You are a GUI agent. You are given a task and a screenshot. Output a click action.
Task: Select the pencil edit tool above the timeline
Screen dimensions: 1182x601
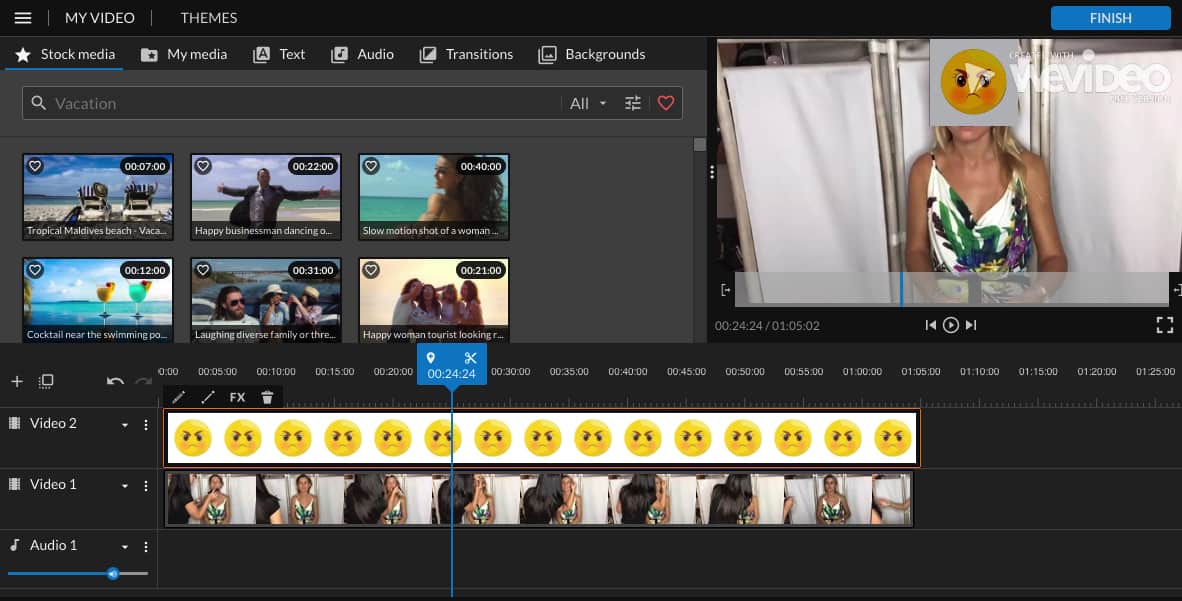(179, 397)
